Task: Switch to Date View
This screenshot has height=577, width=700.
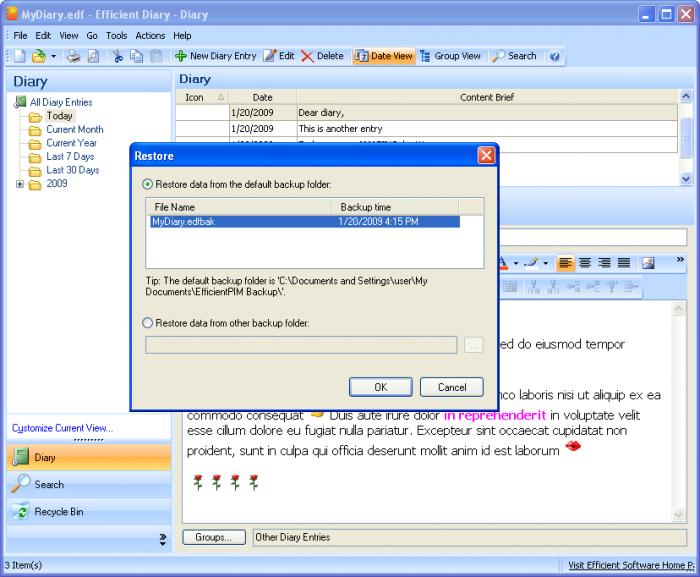Action: [383, 56]
